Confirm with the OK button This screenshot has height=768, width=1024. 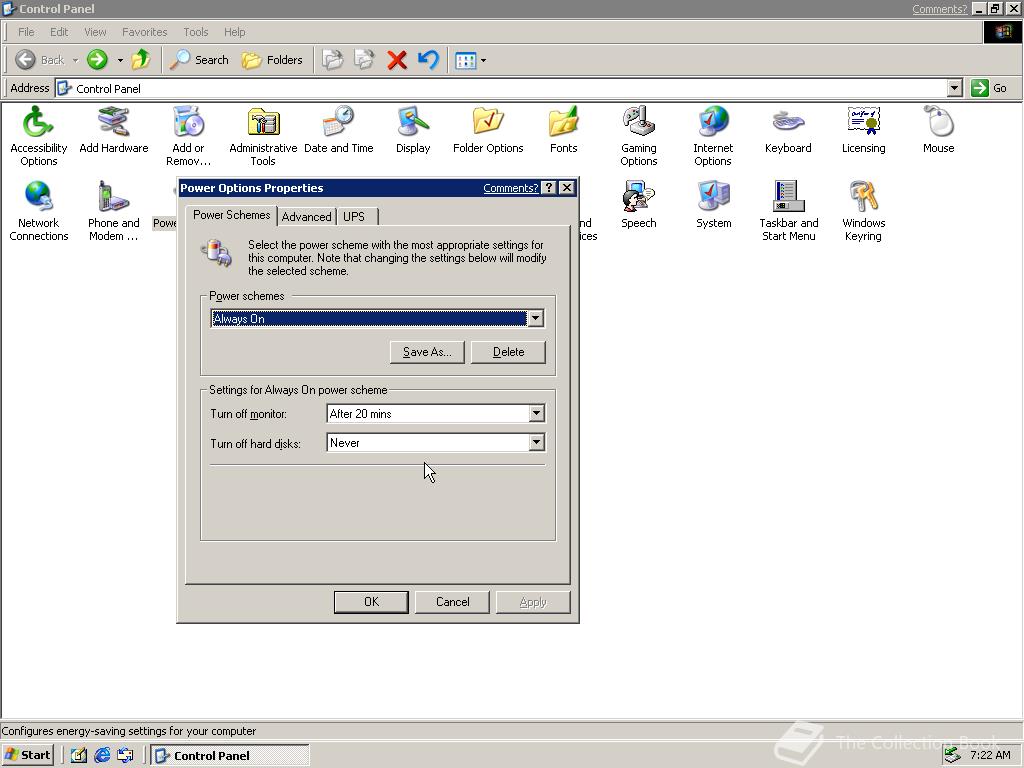(371, 602)
